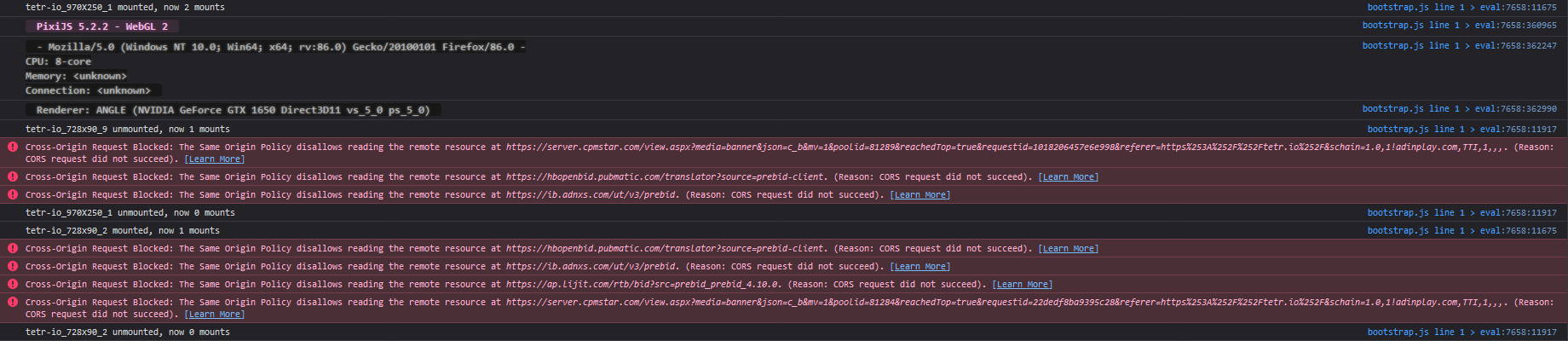
Task: Select the 'Connection: <unknown>' line
Action: [x=88, y=90]
